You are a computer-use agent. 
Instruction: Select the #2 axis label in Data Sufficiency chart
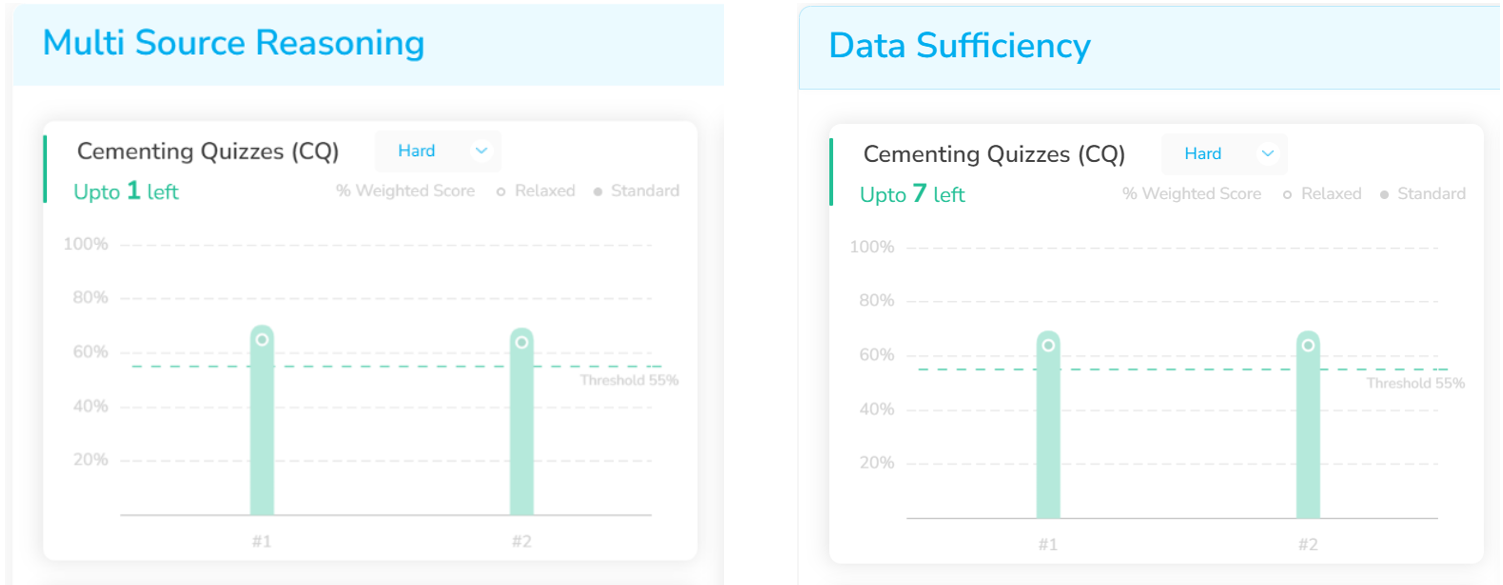tap(1308, 545)
